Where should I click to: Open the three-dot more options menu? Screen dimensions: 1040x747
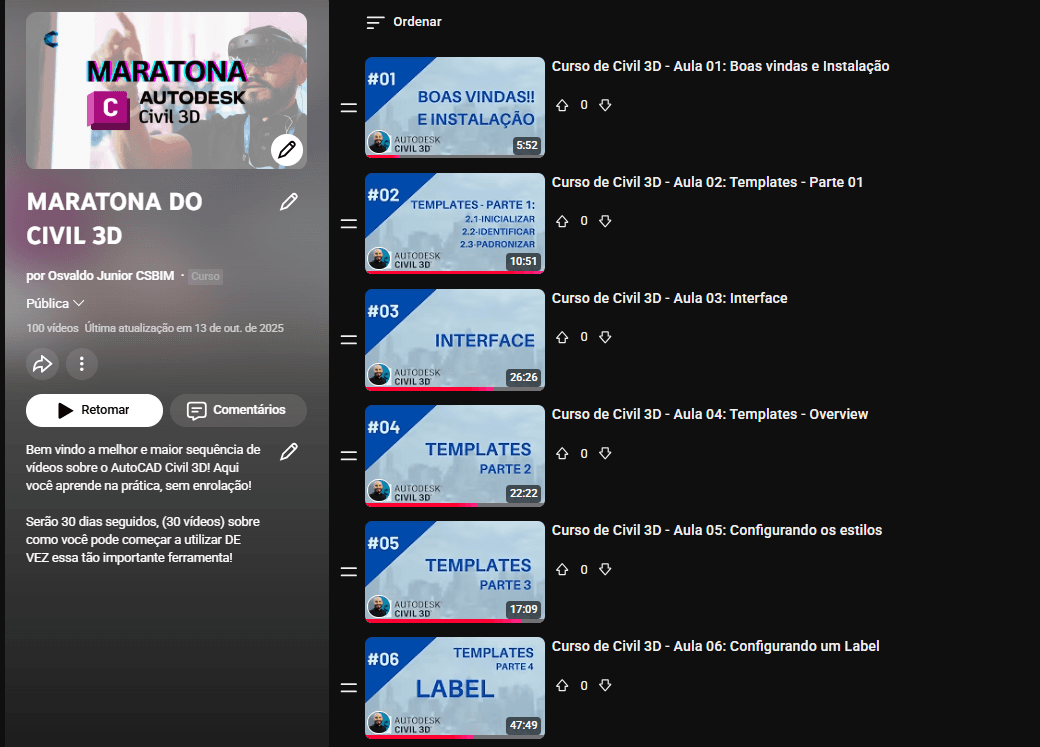[x=82, y=364]
